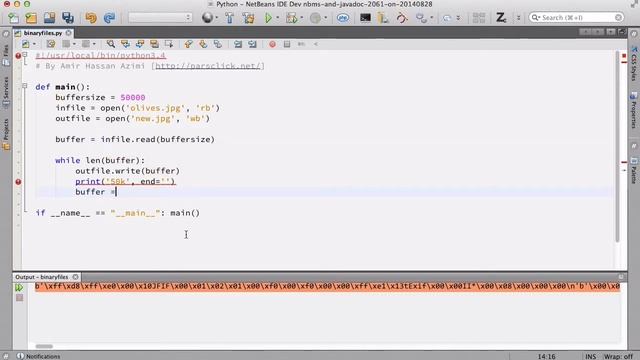Click the PHP oval toolbar icon

pos(343,18)
